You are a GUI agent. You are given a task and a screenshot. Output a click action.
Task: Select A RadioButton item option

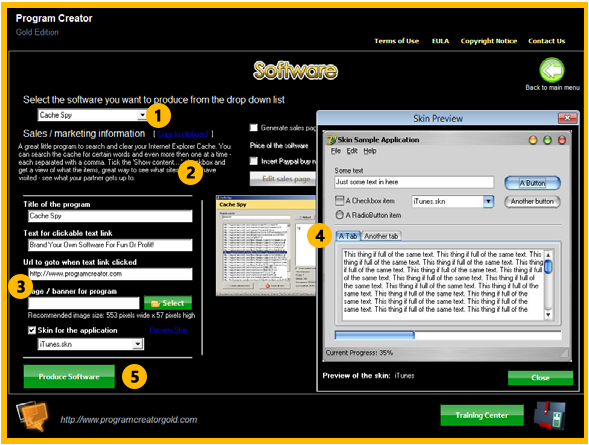click(x=339, y=215)
